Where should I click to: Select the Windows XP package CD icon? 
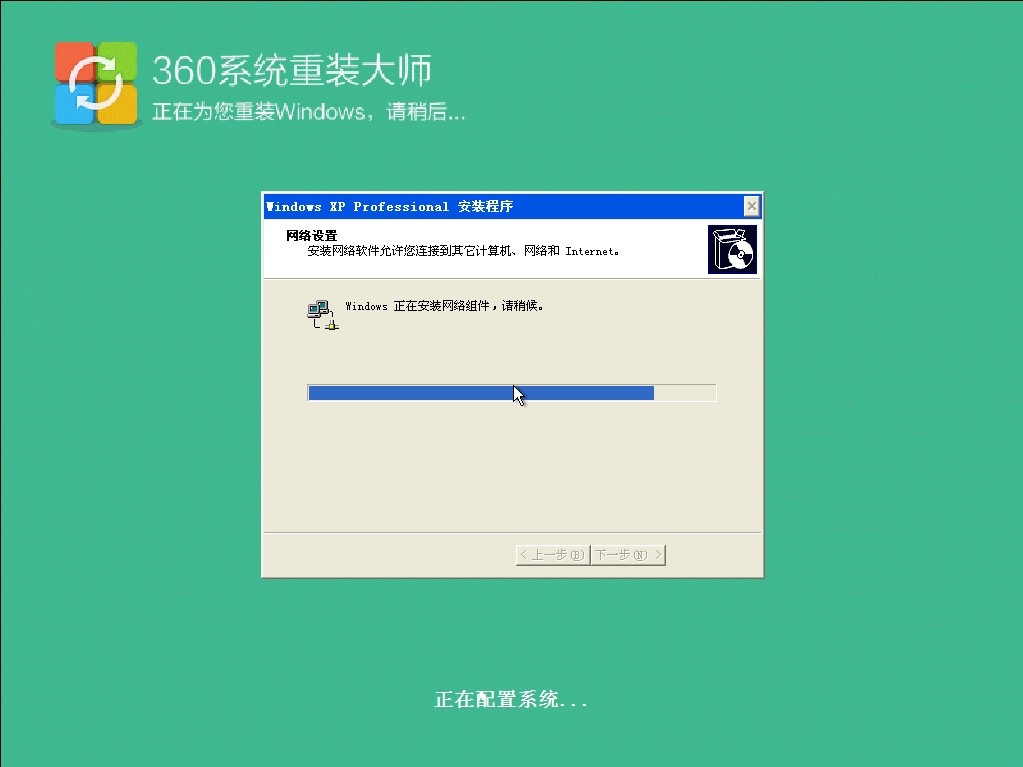pos(732,248)
